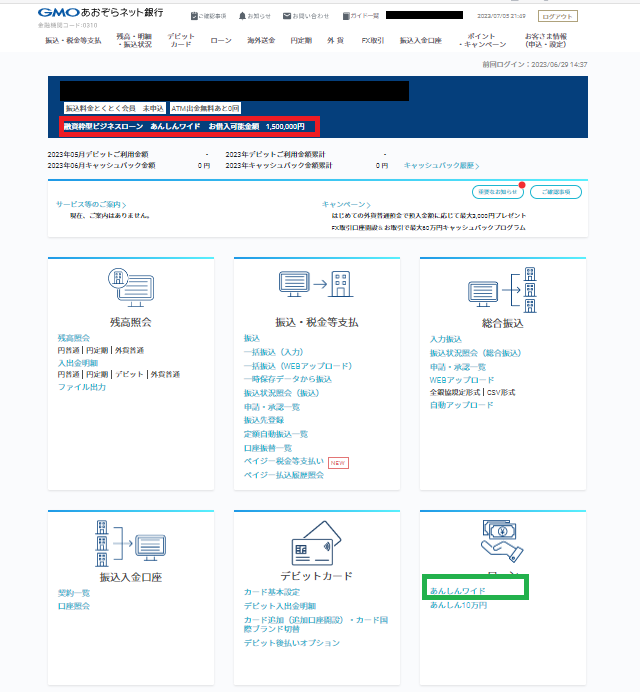Open 残高・明細・振込状況 navigation menu

134,40
